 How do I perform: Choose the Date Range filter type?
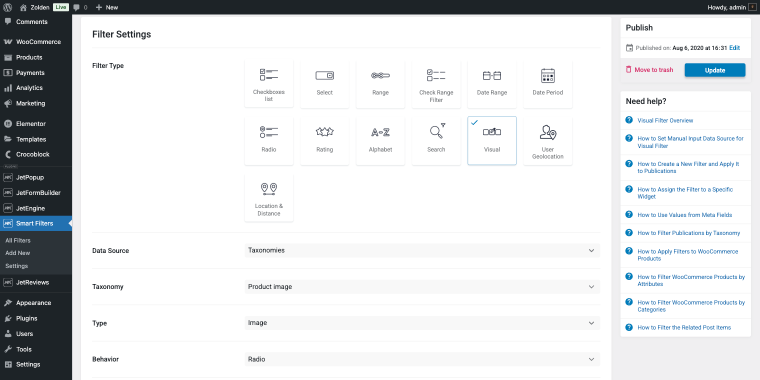coord(491,84)
